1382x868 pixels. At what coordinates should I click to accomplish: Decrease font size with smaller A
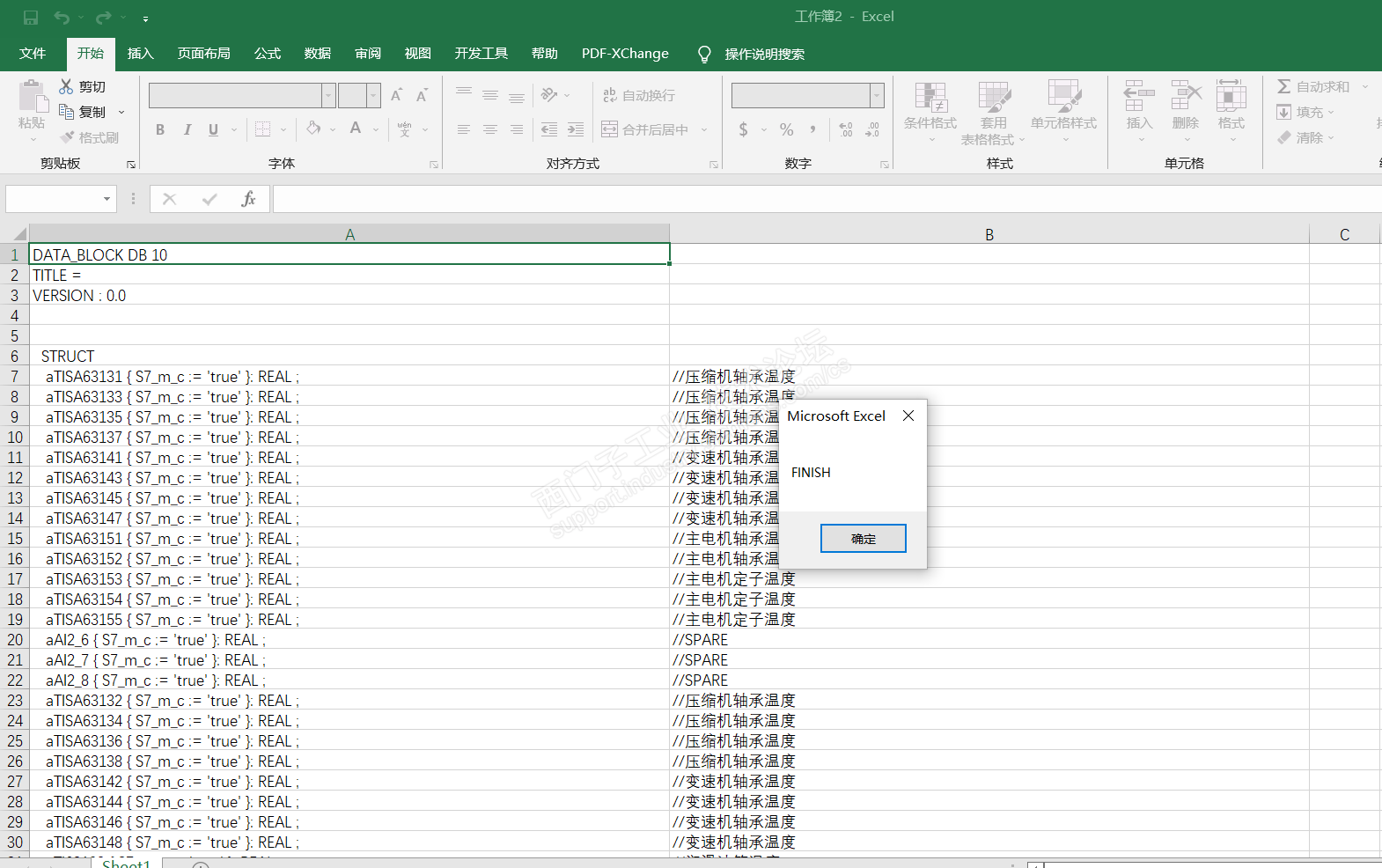point(422,95)
